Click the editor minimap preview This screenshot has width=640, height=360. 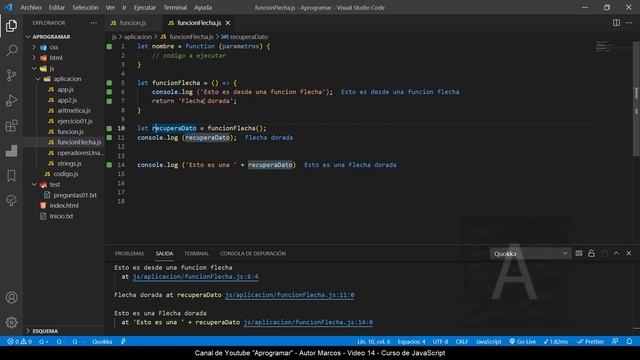[611, 47]
